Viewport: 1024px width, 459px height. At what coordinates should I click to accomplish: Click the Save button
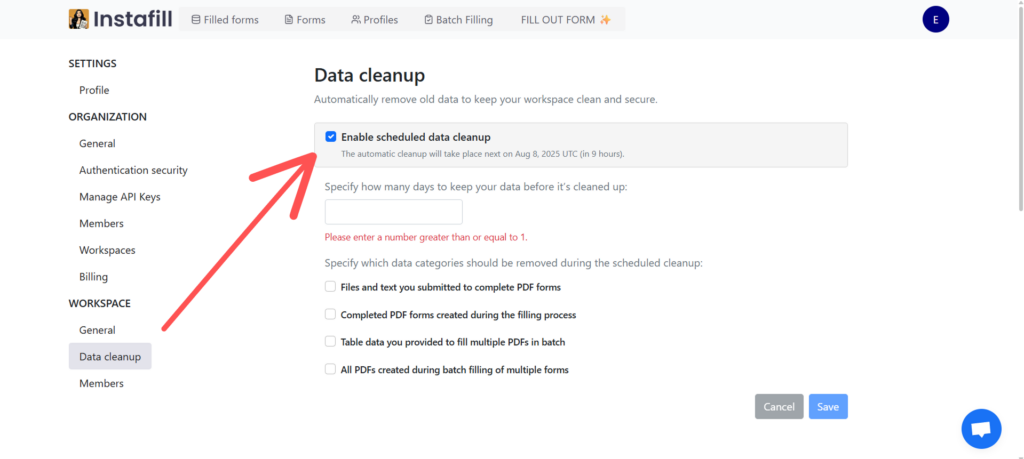(x=828, y=407)
